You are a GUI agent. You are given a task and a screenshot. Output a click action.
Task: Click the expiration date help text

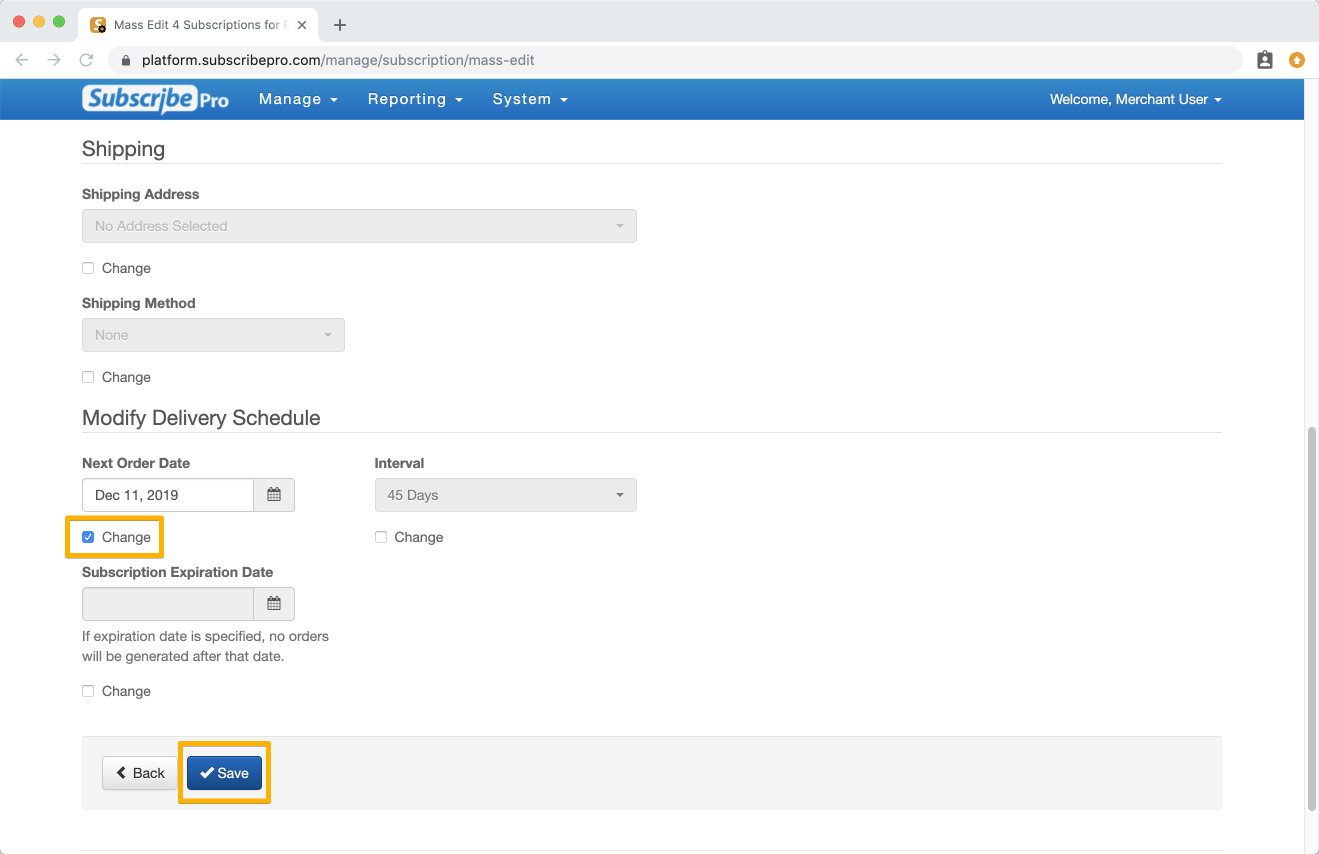click(x=205, y=646)
